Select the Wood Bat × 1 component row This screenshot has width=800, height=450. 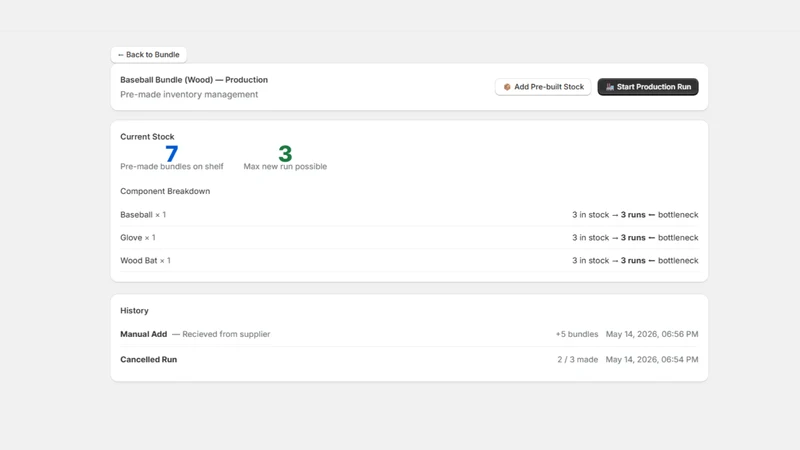(409, 261)
